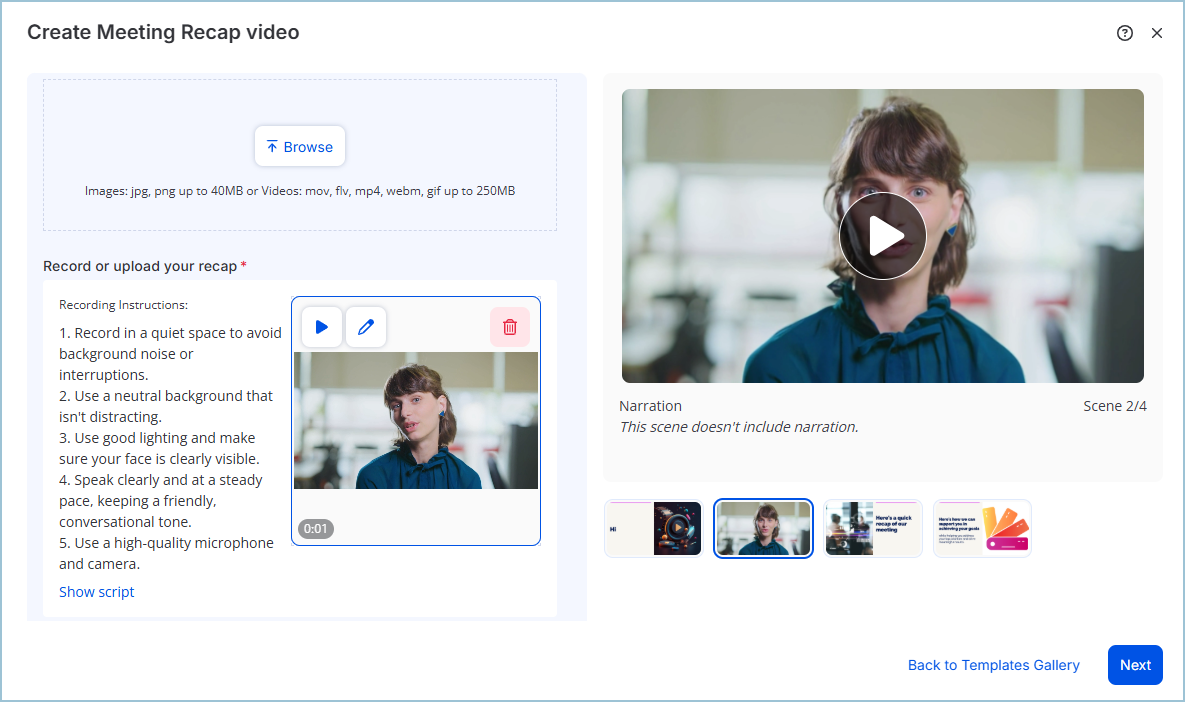Select the first 'Hi' scene thumbnail
The image size is (1185, 702).
pyautogui.click(x=652, y=528)
